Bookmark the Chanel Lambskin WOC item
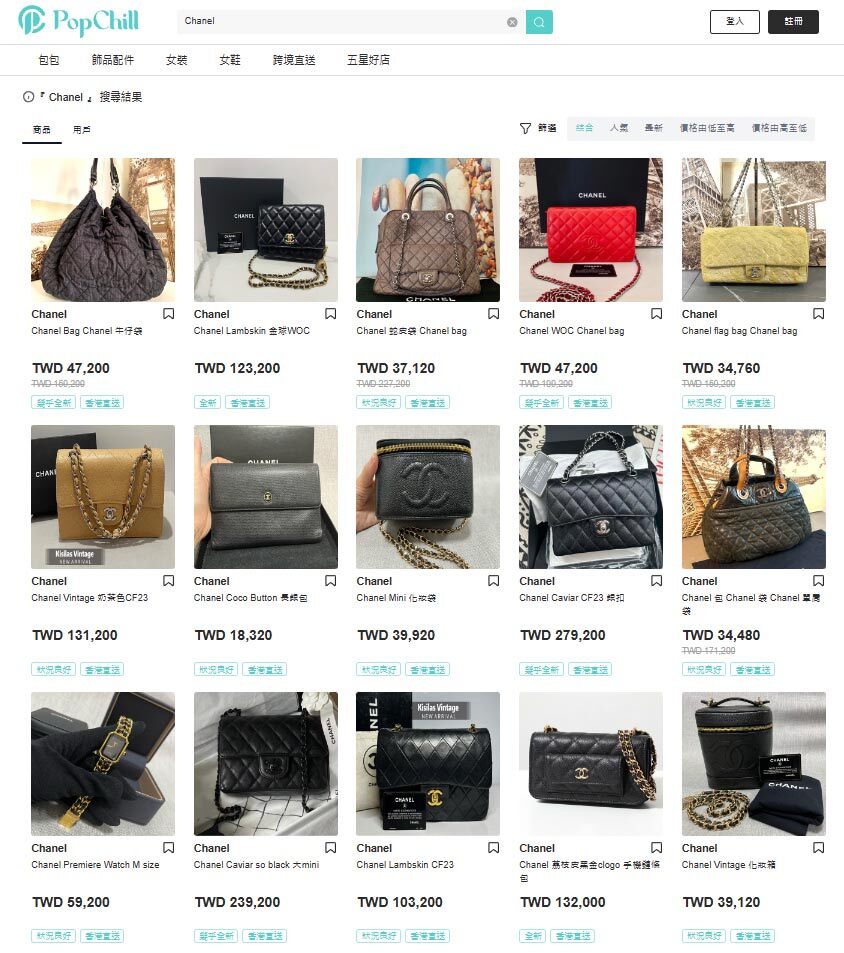The image size is (844, 953). (331, 314)
